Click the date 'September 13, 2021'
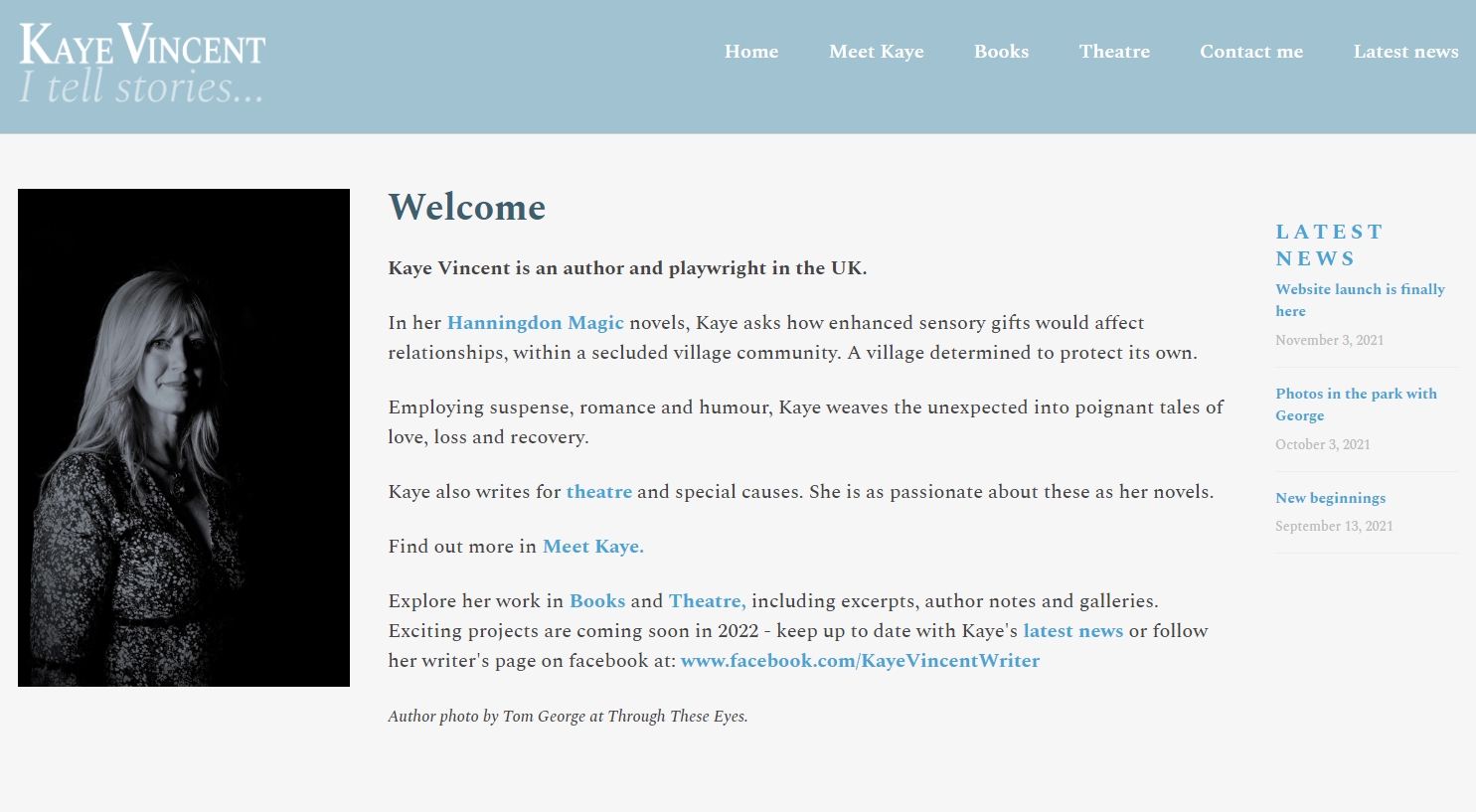Image resolution: width=1476 pixels, height=812 pixels. (x=1334, y=526)
